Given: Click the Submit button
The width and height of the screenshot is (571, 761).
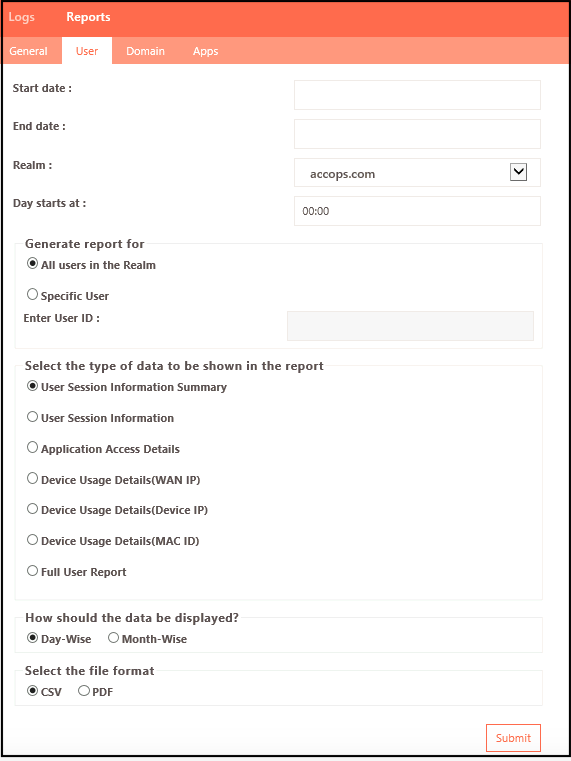Looking at the screenshot, I should click(x=513, y=738).
